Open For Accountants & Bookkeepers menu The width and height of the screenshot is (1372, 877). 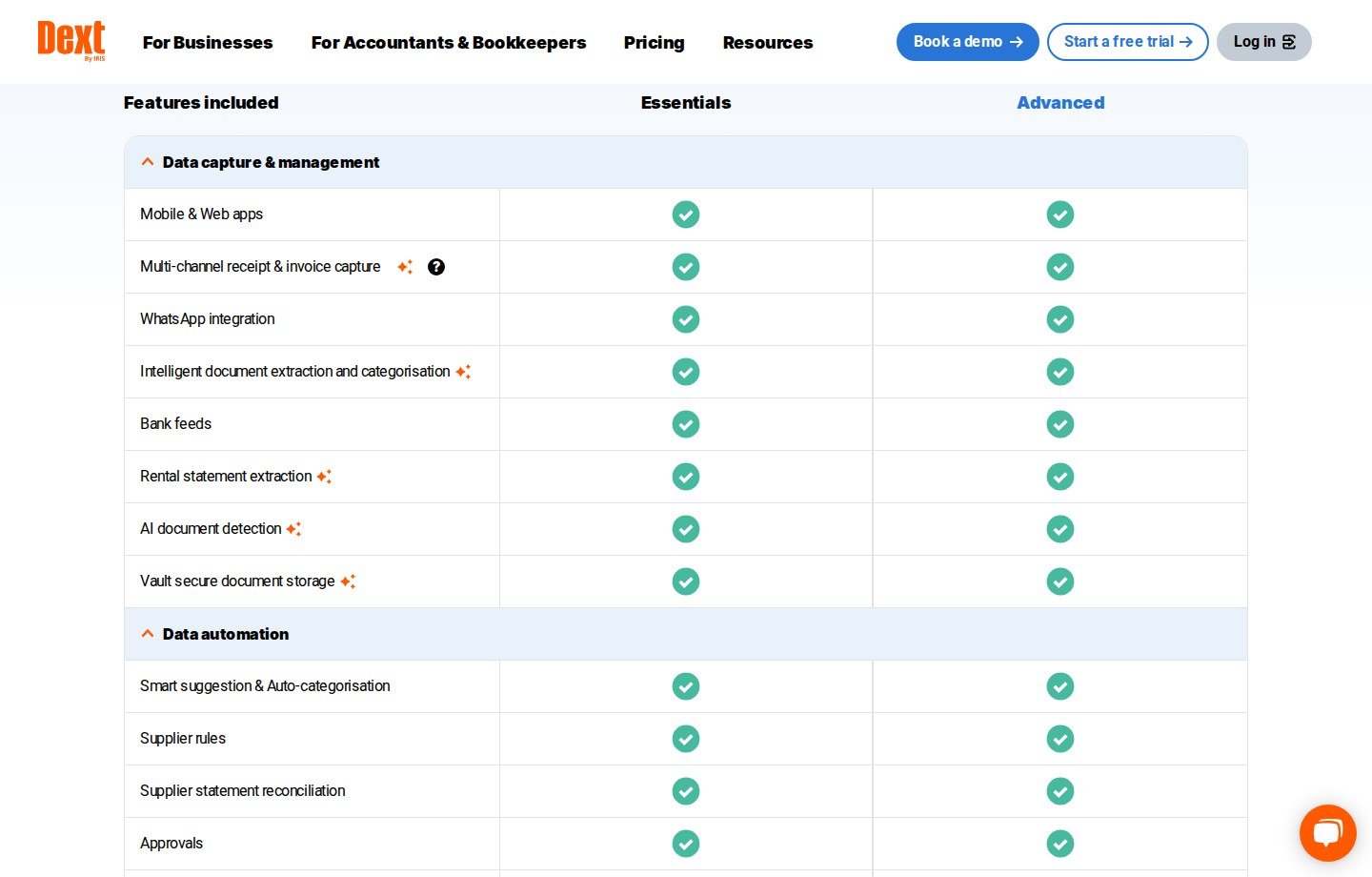pos(449,43)
